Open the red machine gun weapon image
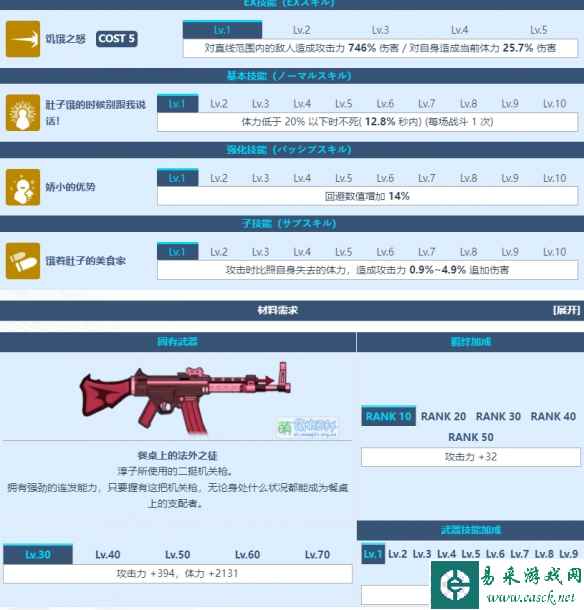584x610 pixels. (186, 398)
